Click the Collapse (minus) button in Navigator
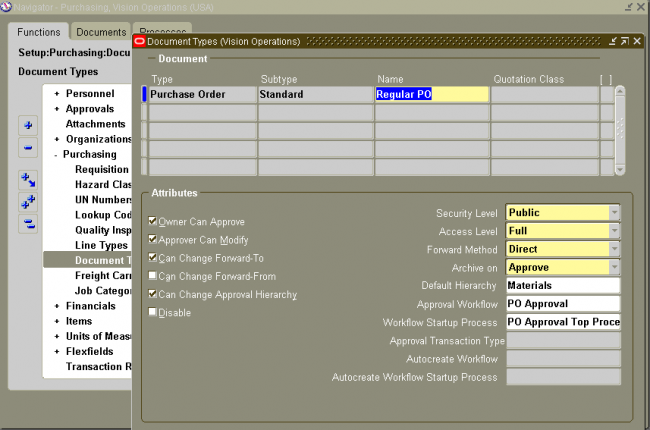The height and width of the screenshot is (430, 650). pos(28,147)
